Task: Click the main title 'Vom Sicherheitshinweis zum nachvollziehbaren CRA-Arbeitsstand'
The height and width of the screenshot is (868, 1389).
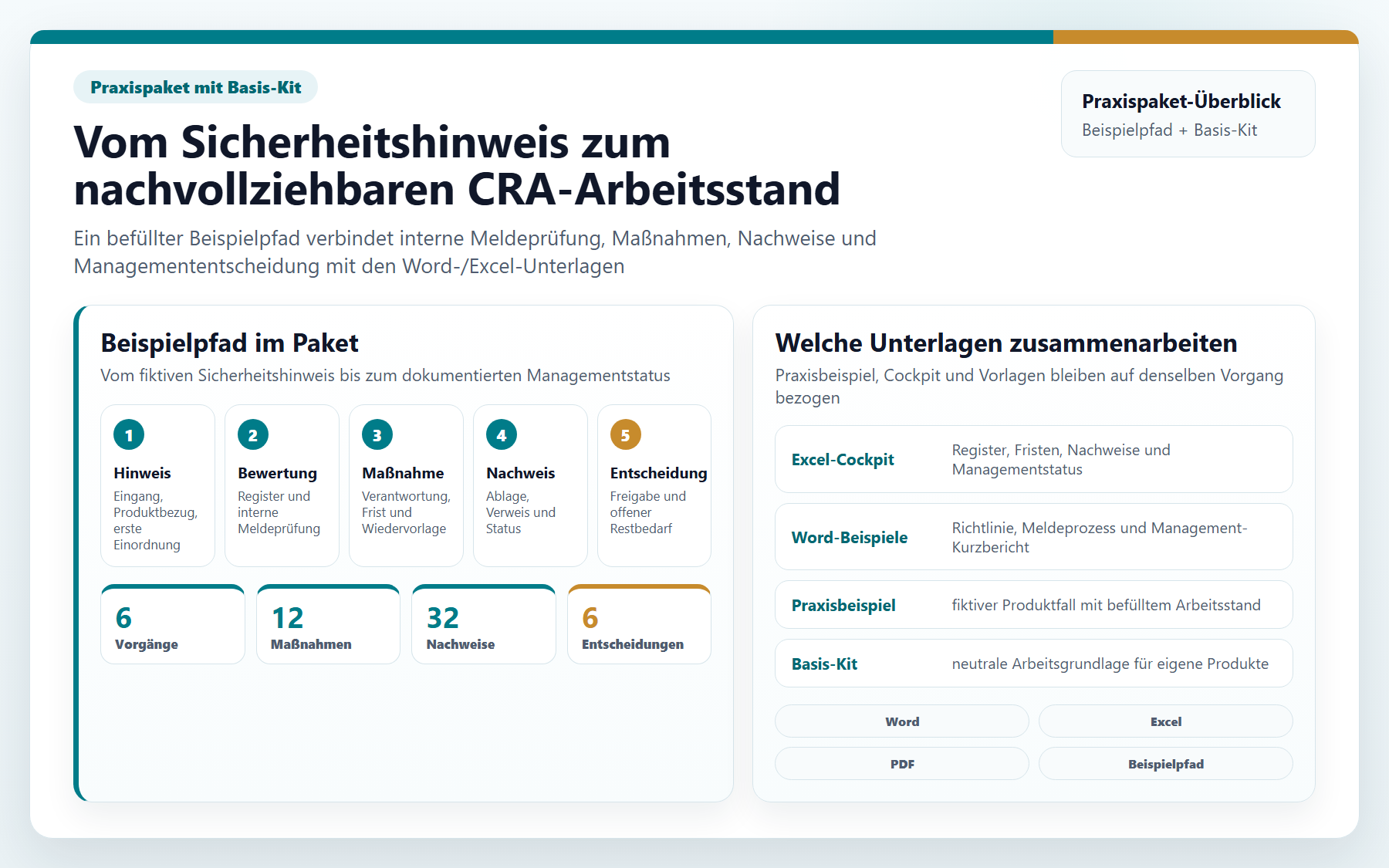Action: [457, 166]
